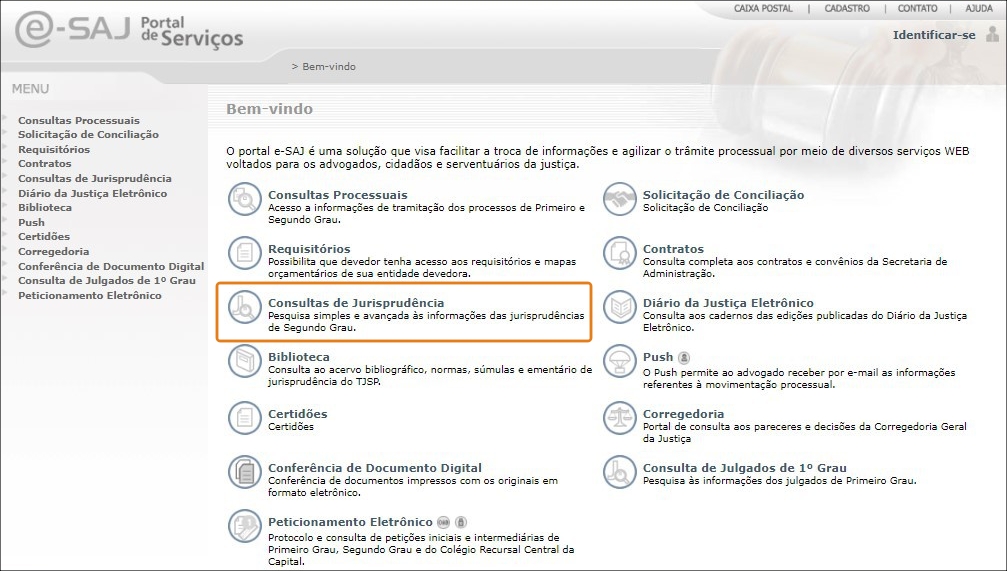
Task: Click the Consultas Processuais heading link
Action: point(338,195)
